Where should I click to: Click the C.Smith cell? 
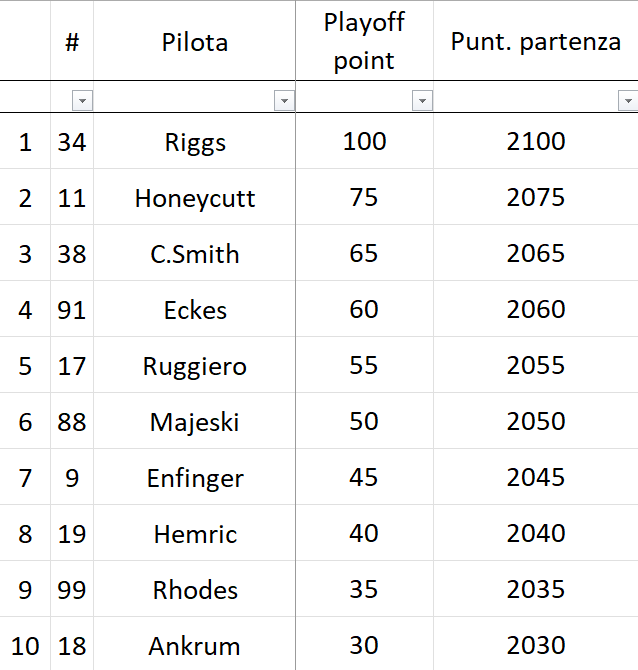click(x=194, y=253)
